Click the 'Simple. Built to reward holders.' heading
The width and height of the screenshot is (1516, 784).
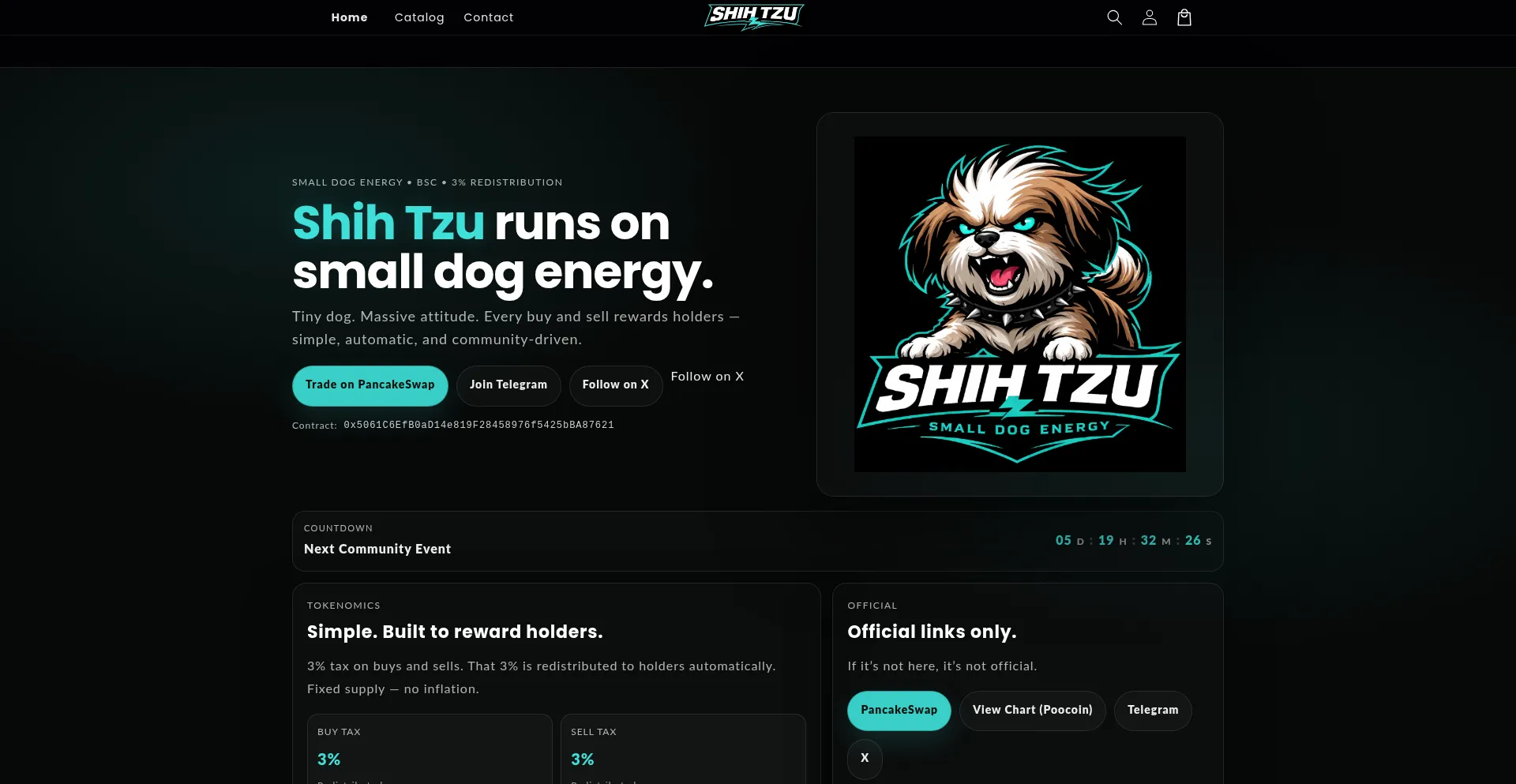coord(455,632)
